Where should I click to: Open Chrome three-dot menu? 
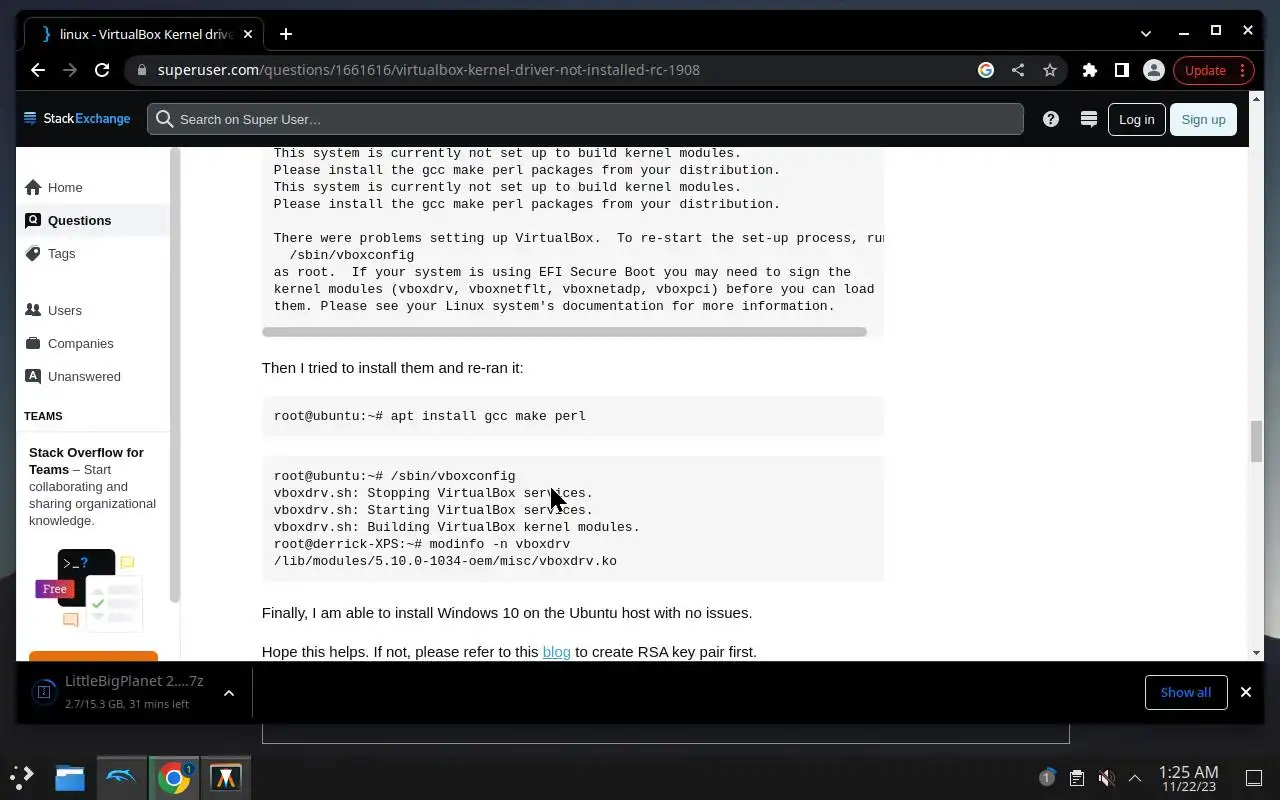click(x=1242, y=70)
